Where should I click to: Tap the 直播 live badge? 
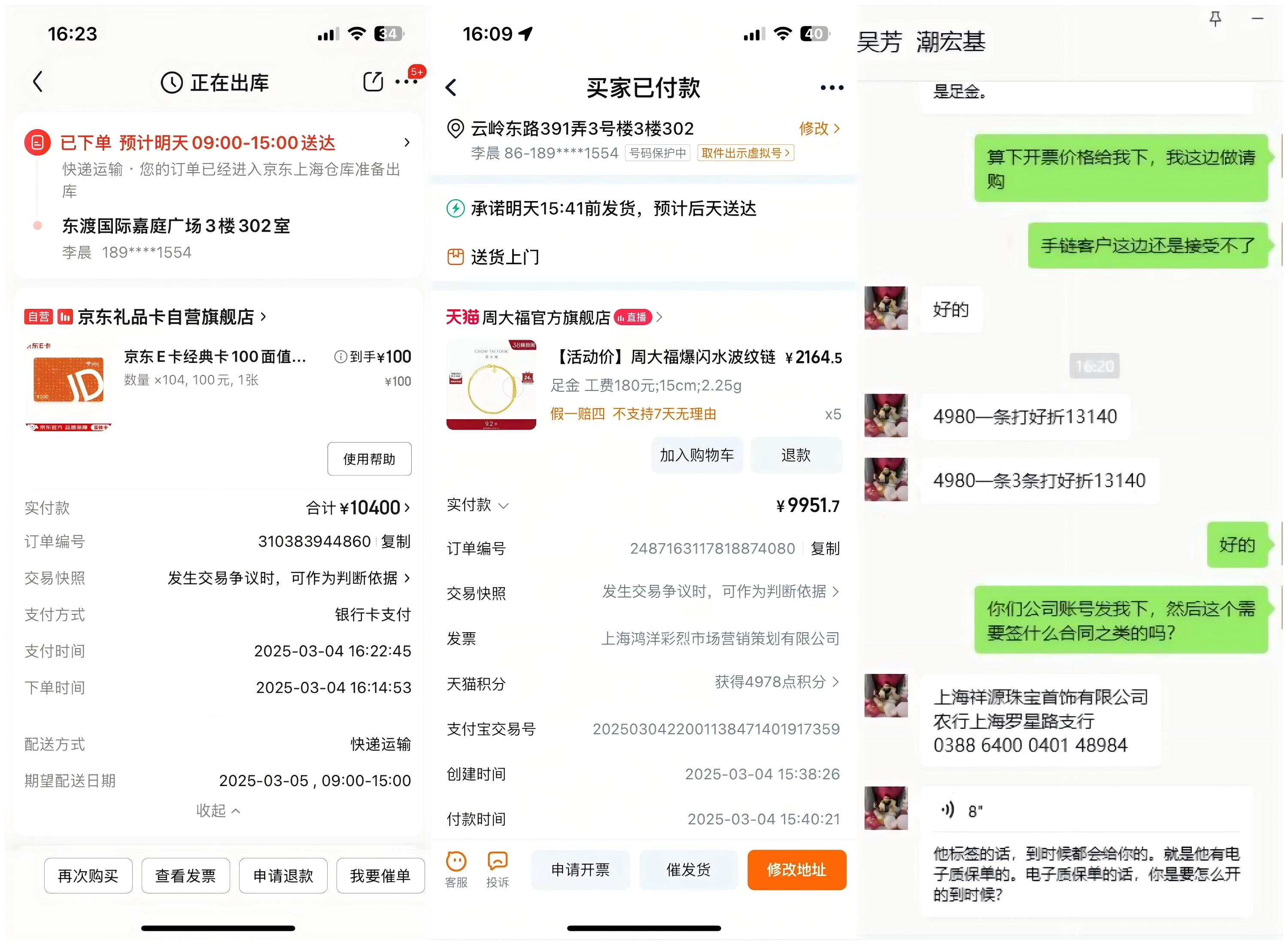632,317
